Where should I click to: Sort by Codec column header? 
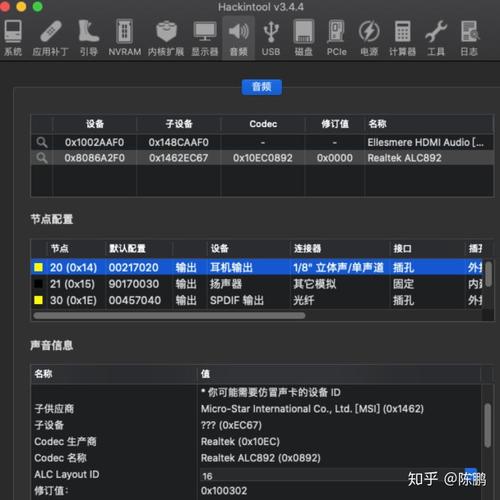pyautogui.click(x=263, y=124)
